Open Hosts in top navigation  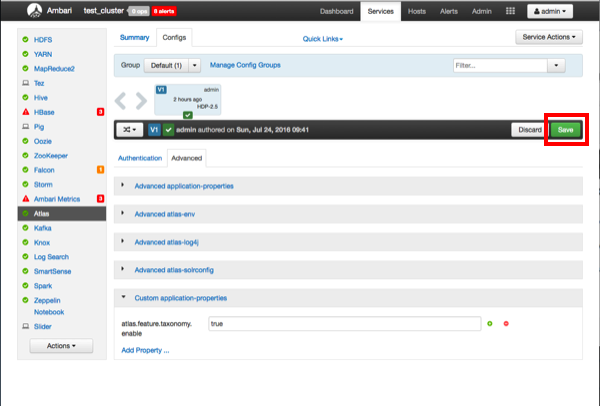[x=417, y=11]
